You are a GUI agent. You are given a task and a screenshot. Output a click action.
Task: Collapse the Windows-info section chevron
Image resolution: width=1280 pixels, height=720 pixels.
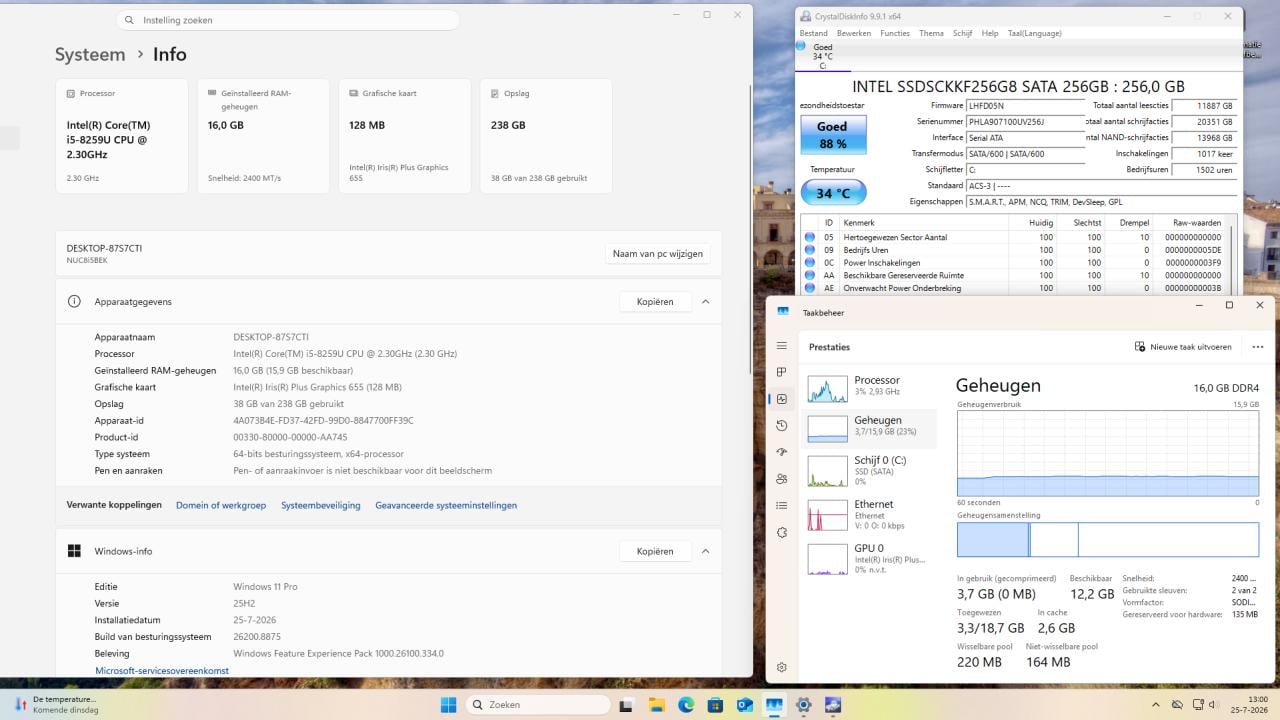pyautogui.click(x=706, y=551)
